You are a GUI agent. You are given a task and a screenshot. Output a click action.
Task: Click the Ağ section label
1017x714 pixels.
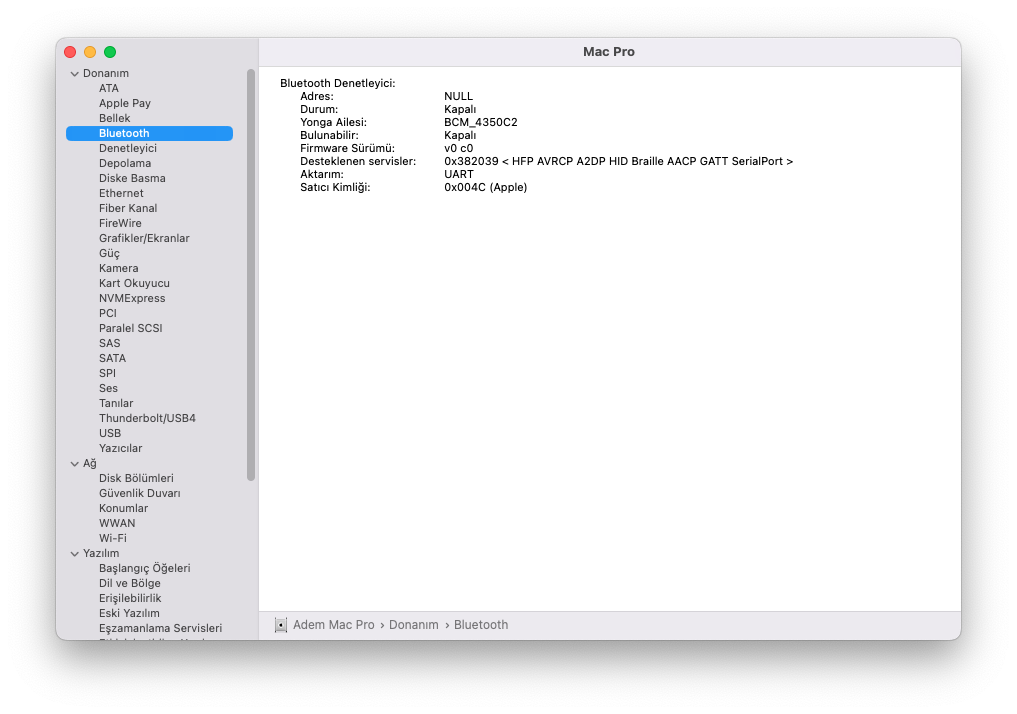[90, 464]
